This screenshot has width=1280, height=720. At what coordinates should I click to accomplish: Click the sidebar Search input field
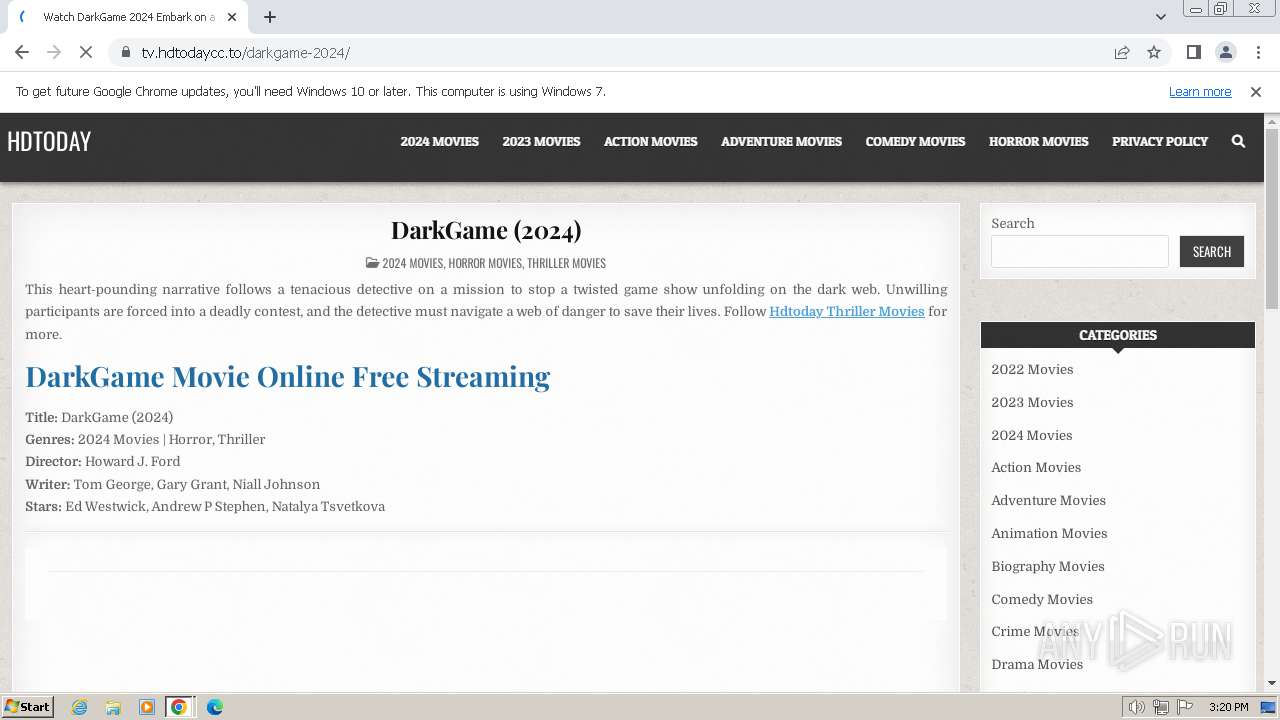coord(1080,251)
